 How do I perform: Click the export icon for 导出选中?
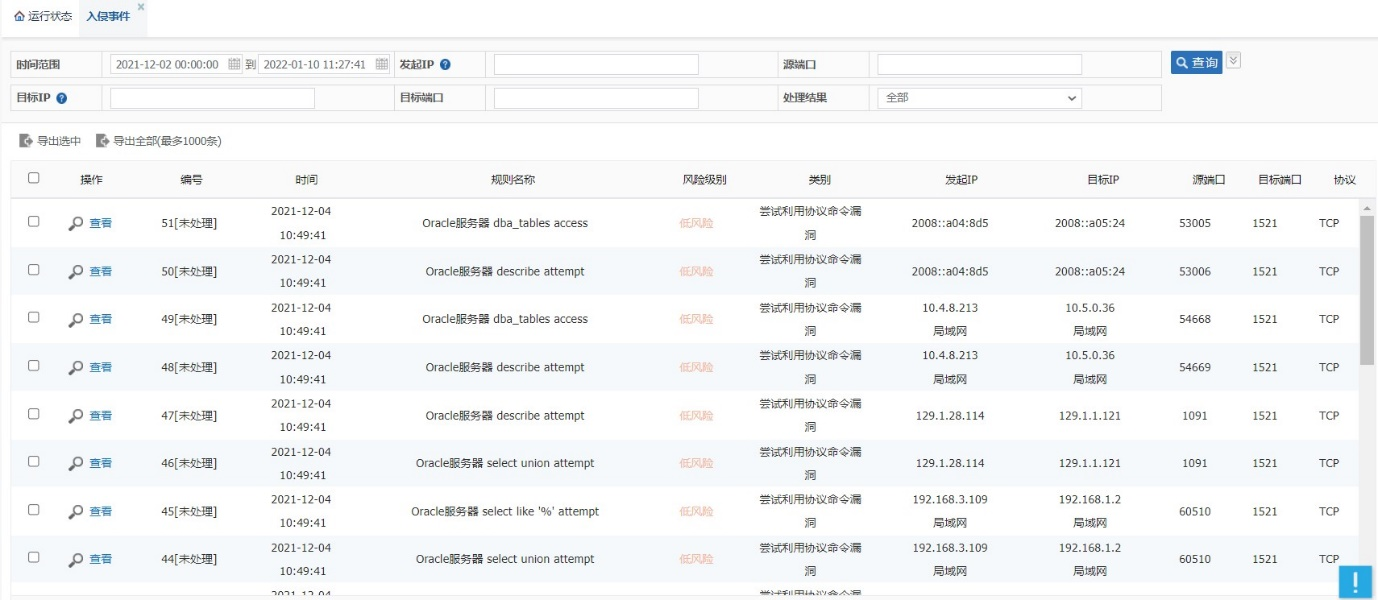(26, 141)
